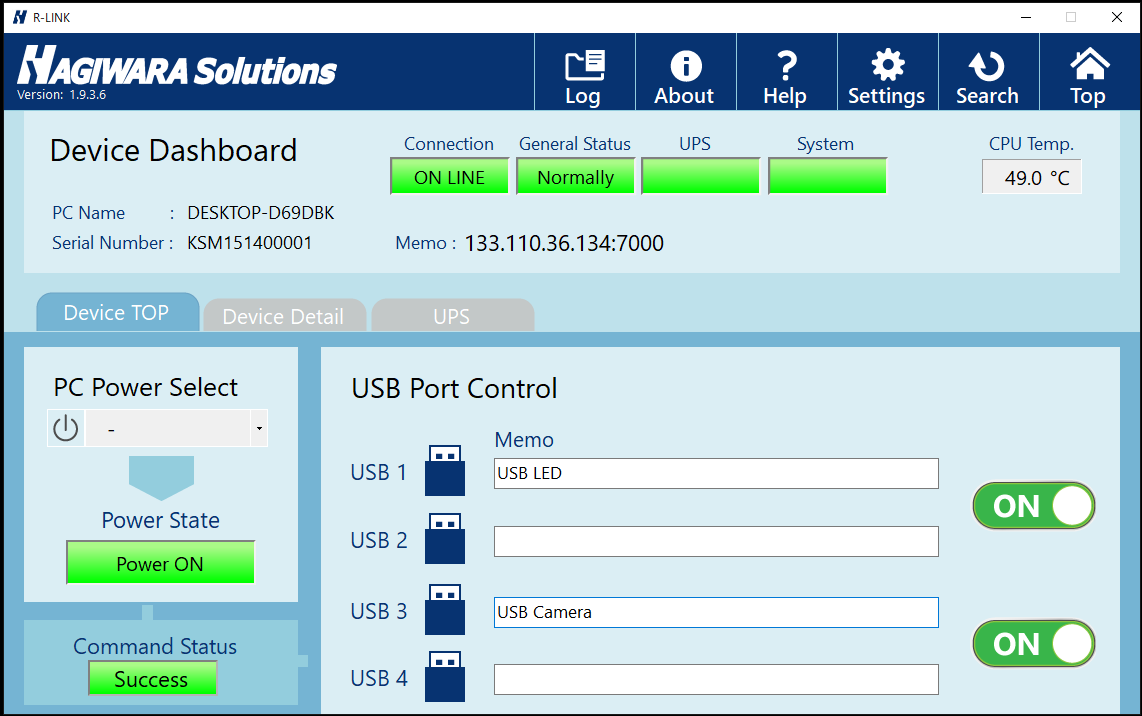Click the USB 2 memo field
The height and width of the screenshot is (716, 1142).
(716, 541)
